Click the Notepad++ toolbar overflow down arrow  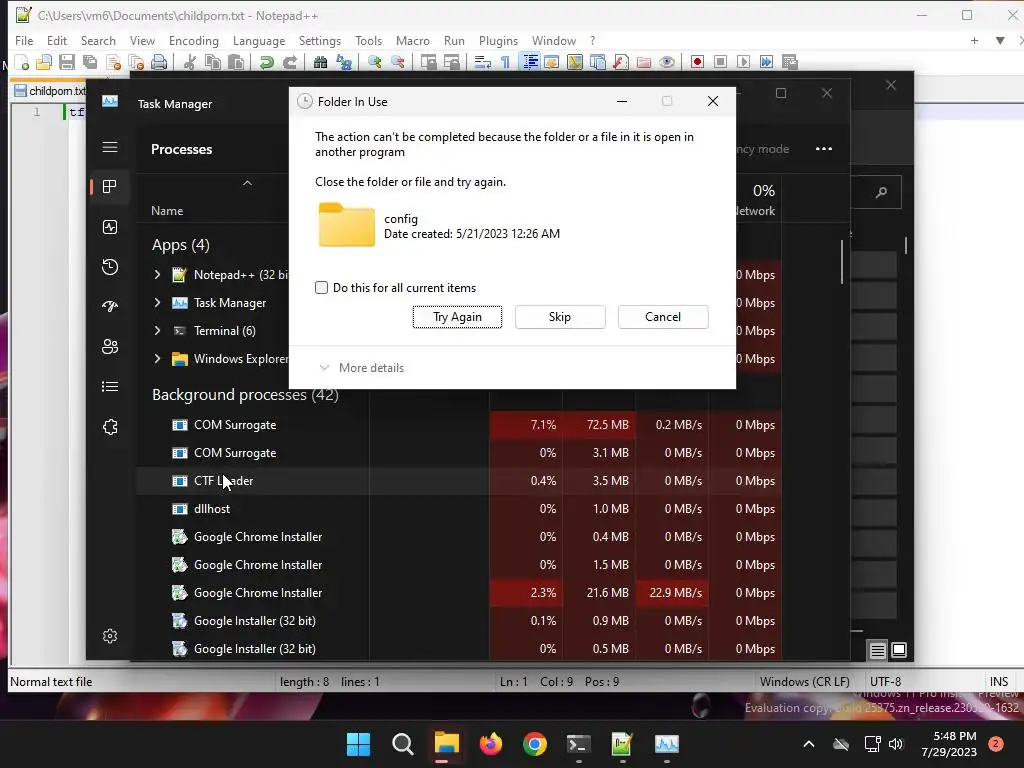(1000, 40)
